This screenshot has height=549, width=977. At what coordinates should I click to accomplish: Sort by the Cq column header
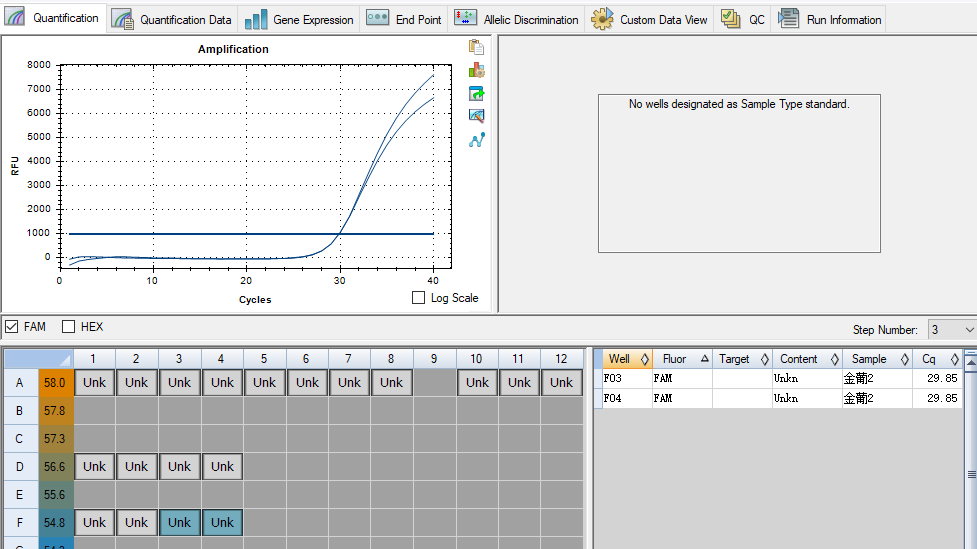point(937,359)
